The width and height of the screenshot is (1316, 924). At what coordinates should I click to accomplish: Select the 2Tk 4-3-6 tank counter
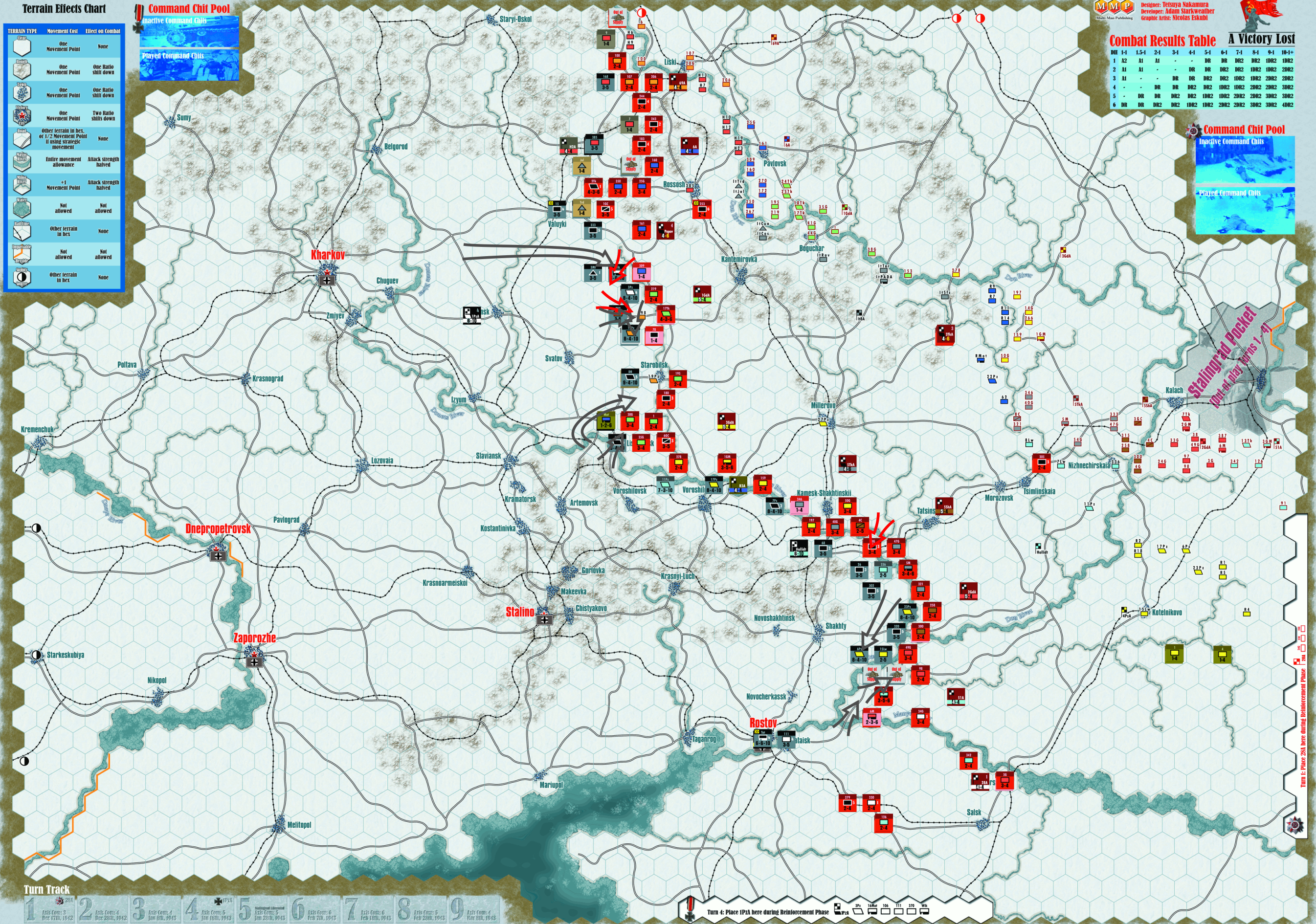coord(594,188)
